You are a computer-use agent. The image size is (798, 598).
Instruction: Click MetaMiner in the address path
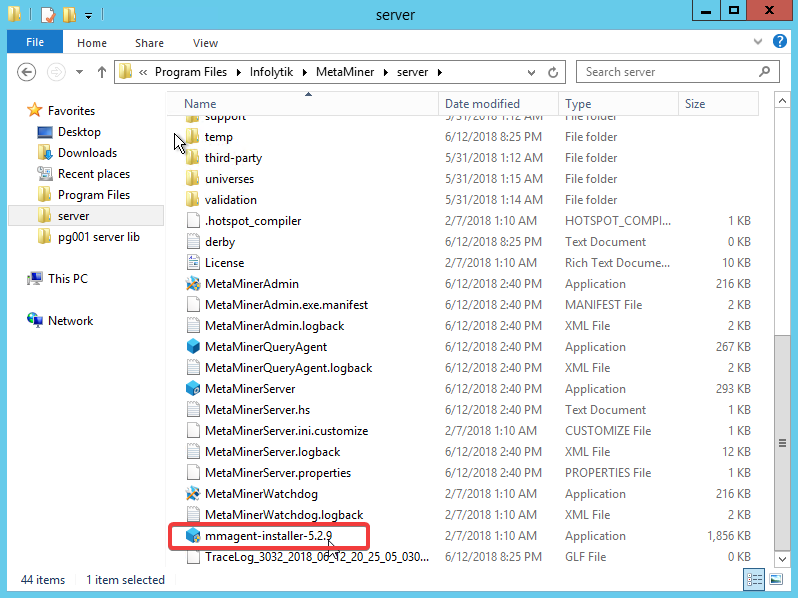coord(345,72)
